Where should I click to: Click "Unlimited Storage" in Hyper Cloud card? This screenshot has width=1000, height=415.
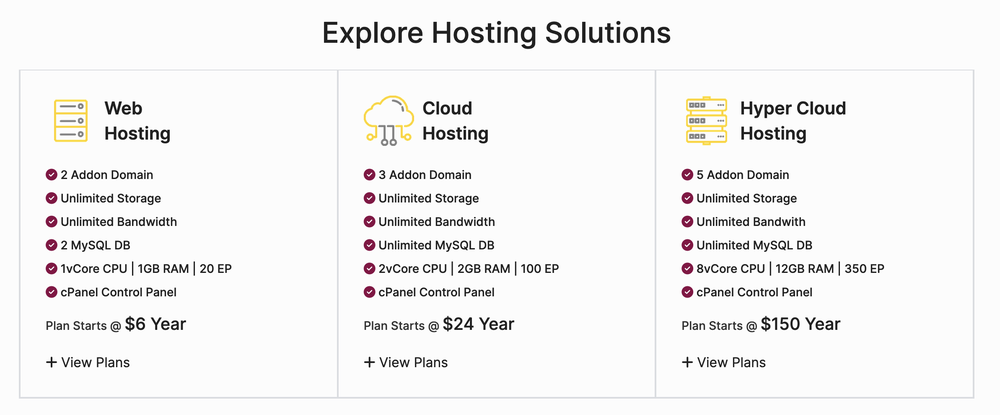point(747,198)
